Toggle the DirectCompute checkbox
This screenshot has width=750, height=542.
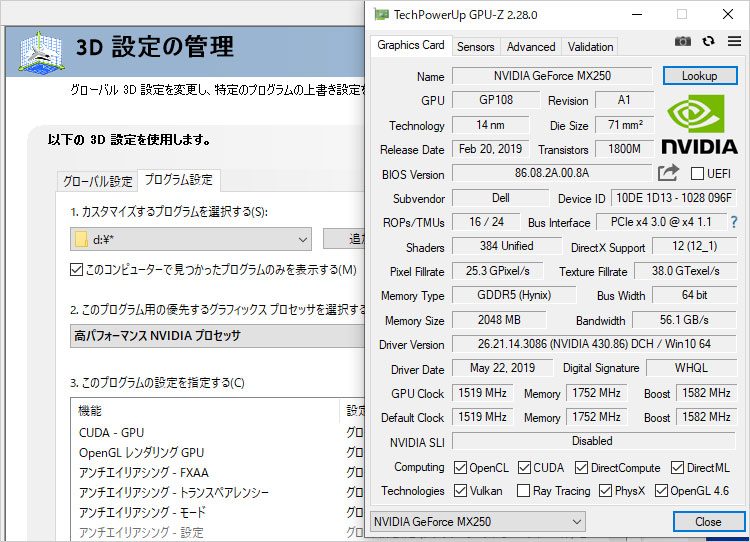click(x=581, y=467)
